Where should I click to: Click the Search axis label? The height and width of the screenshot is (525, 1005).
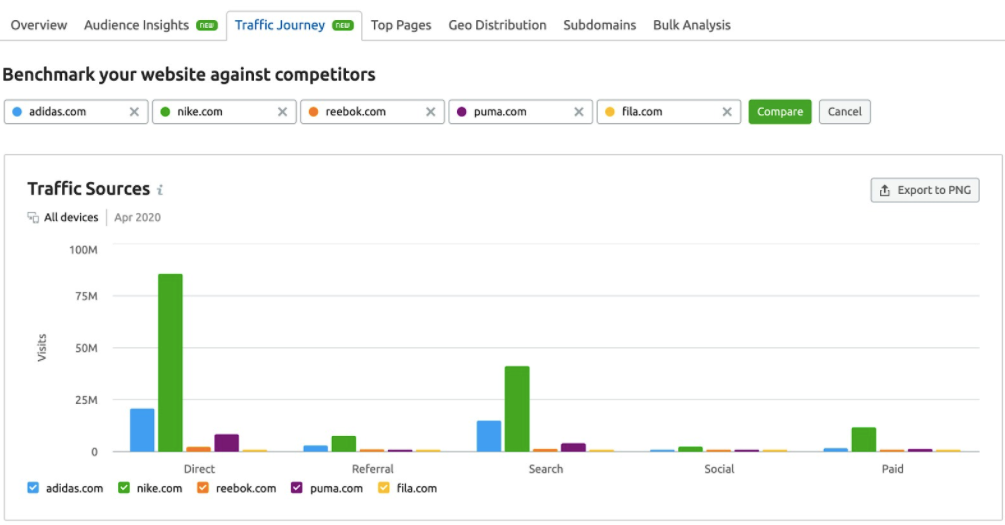click(x=546, y=469)
